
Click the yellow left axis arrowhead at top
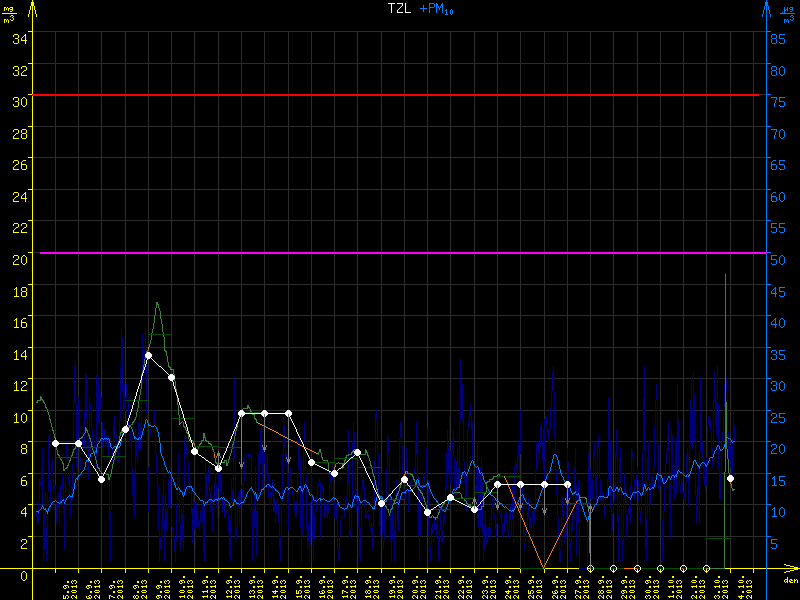coord(35,8)
